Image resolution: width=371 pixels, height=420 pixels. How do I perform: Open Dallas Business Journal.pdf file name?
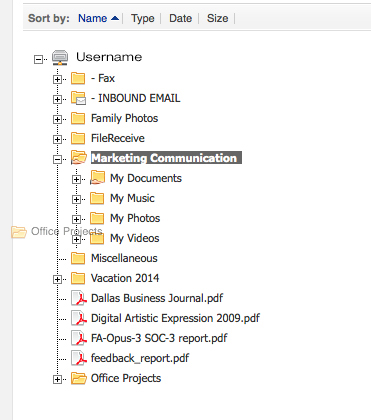click(157, 298)
